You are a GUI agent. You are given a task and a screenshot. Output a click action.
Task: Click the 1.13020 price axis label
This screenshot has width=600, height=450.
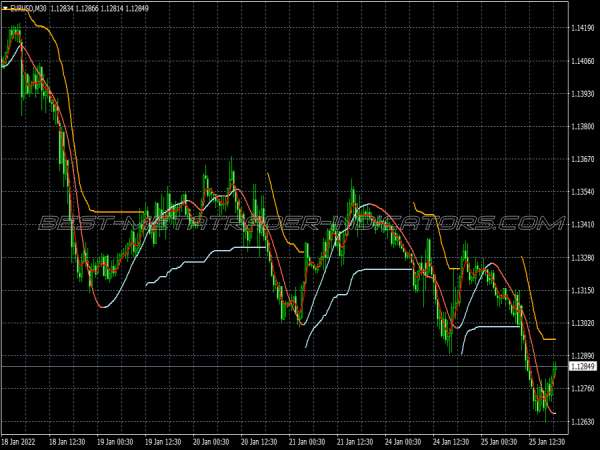coord(584,323)
